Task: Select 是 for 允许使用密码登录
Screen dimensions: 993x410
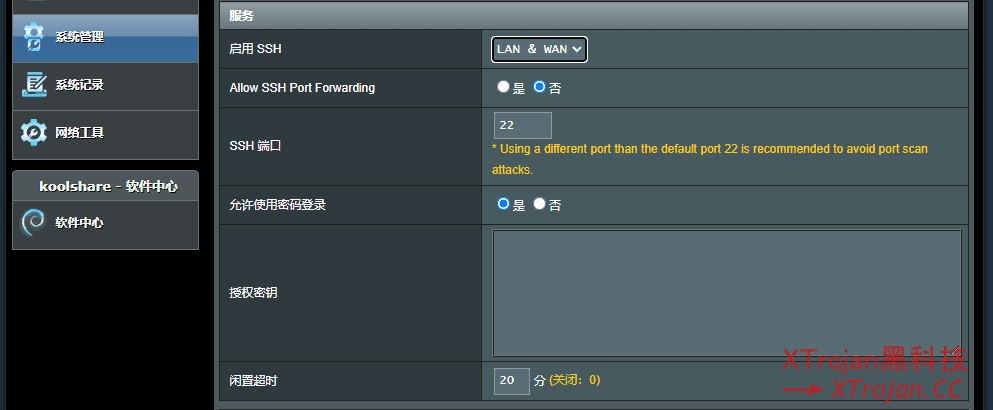Action: coord(504,205)
